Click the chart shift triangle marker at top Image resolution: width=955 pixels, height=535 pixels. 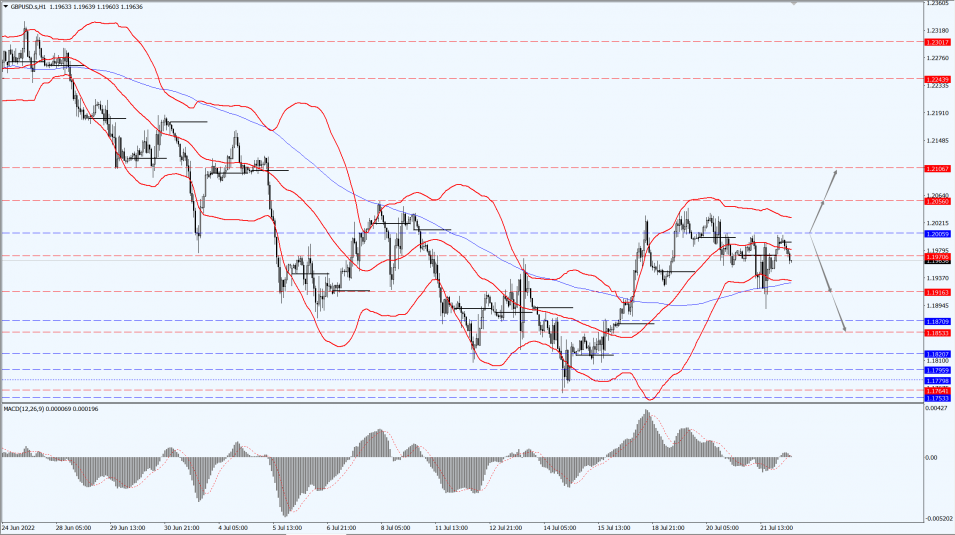tap(795, 3)
